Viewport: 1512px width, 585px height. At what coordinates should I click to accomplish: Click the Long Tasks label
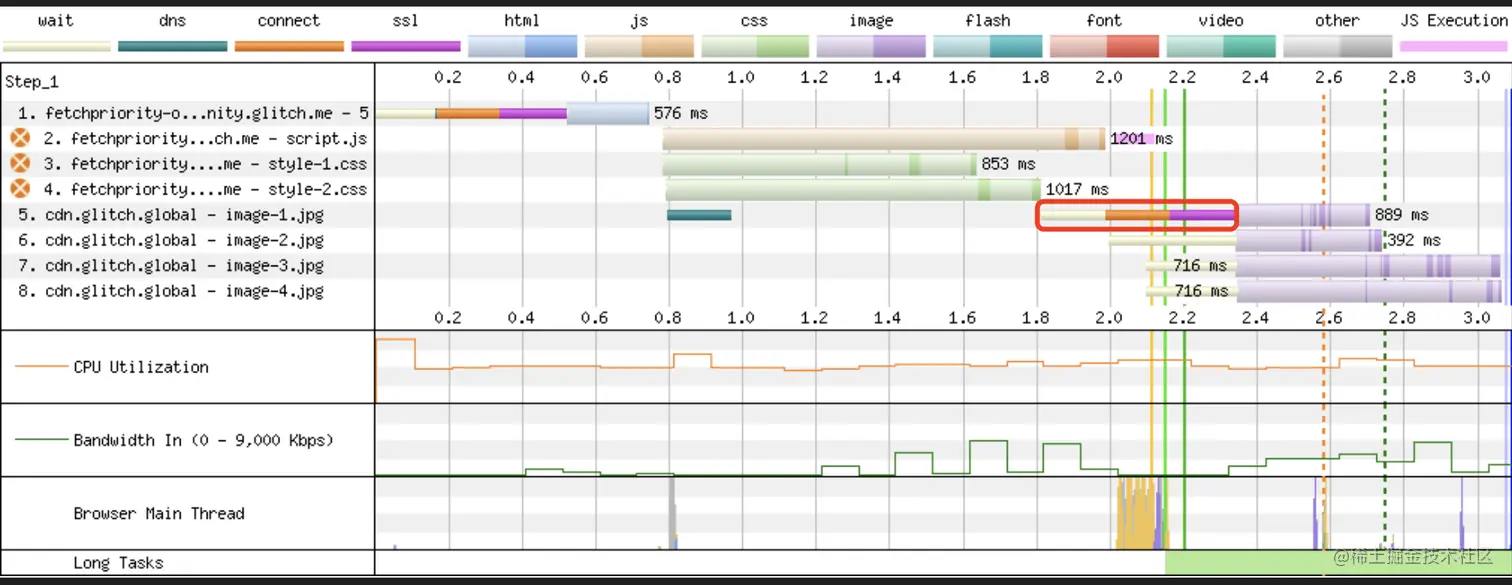point(118,563)
